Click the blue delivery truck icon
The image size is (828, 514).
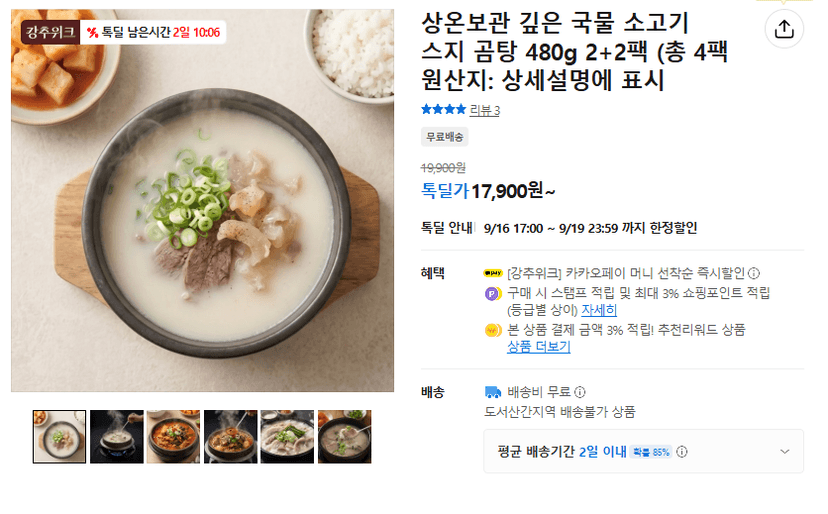493,392
